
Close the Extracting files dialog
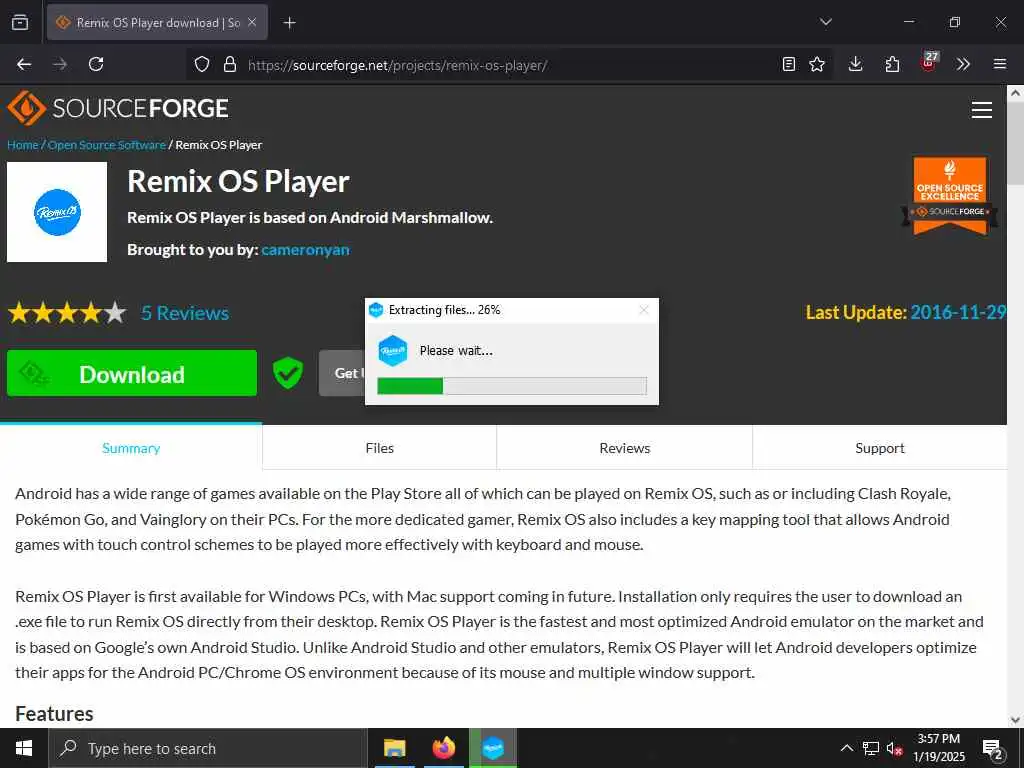[x=644, y=310]
